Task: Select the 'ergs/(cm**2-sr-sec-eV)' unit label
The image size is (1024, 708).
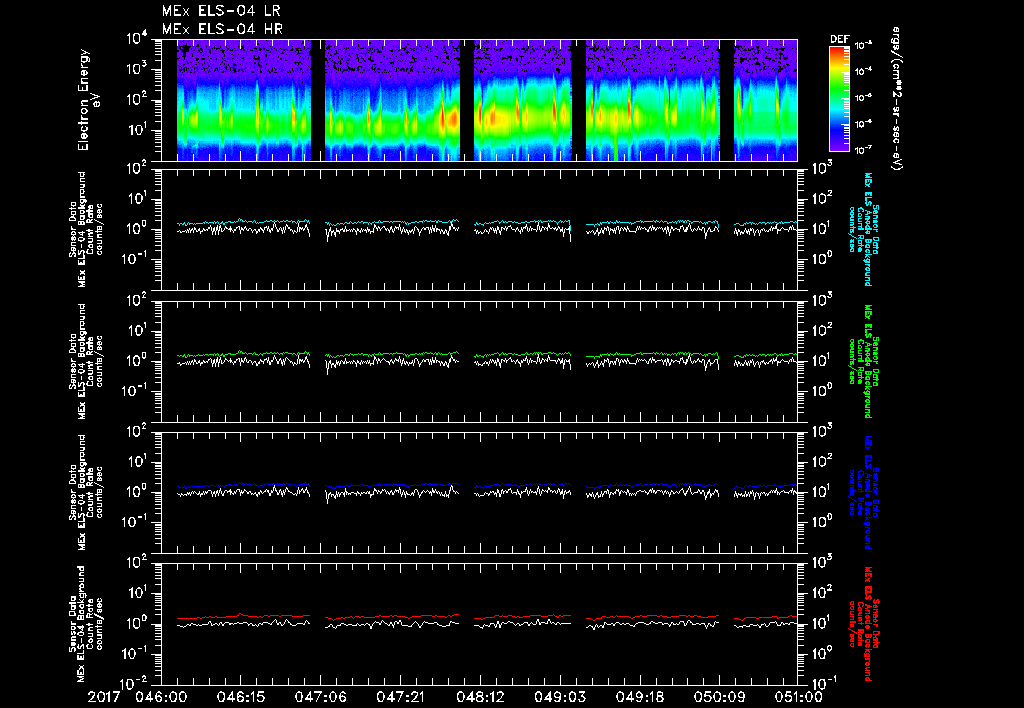Action: pos(896,99)
